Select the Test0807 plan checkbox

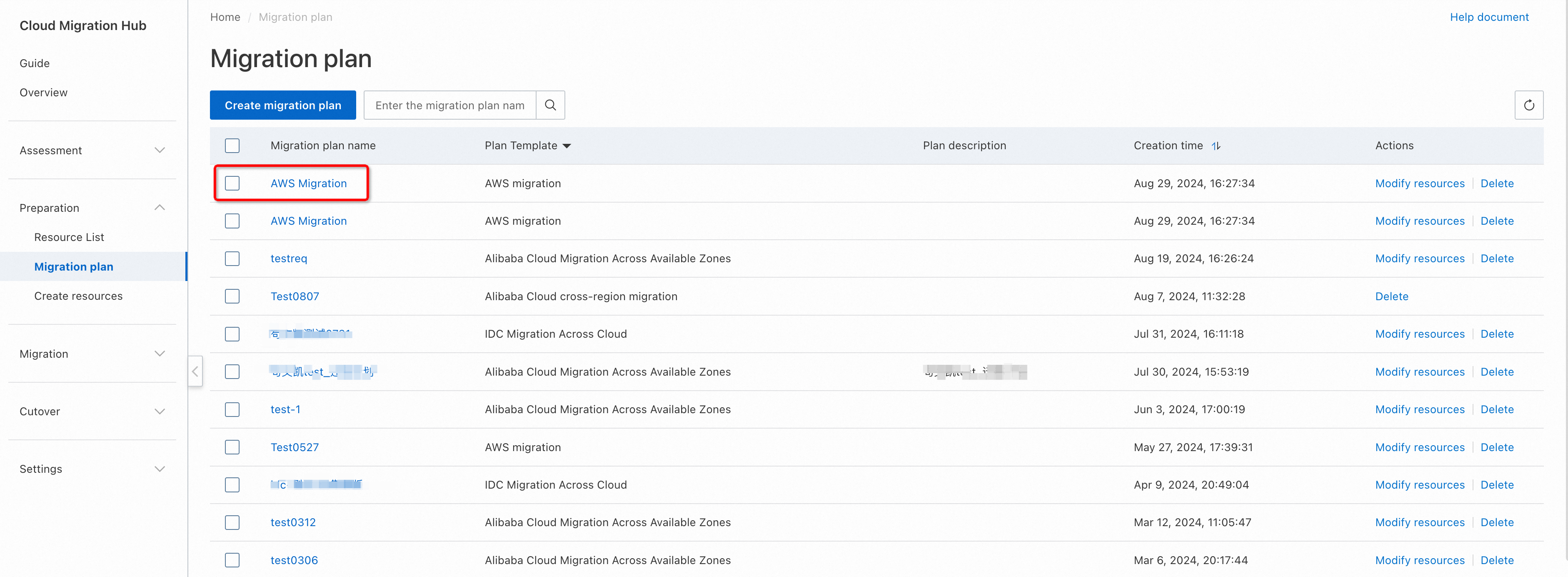(x=232, y=296)
